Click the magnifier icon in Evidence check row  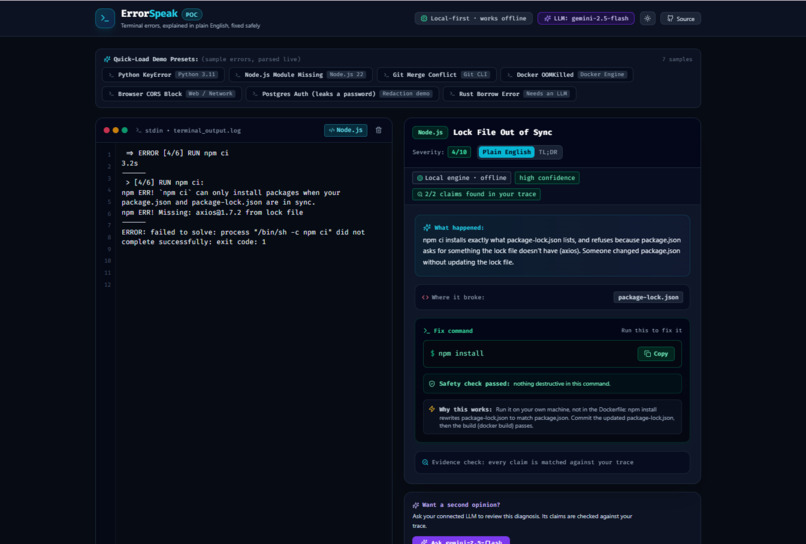pyautogui.click(x=425, y=462)
